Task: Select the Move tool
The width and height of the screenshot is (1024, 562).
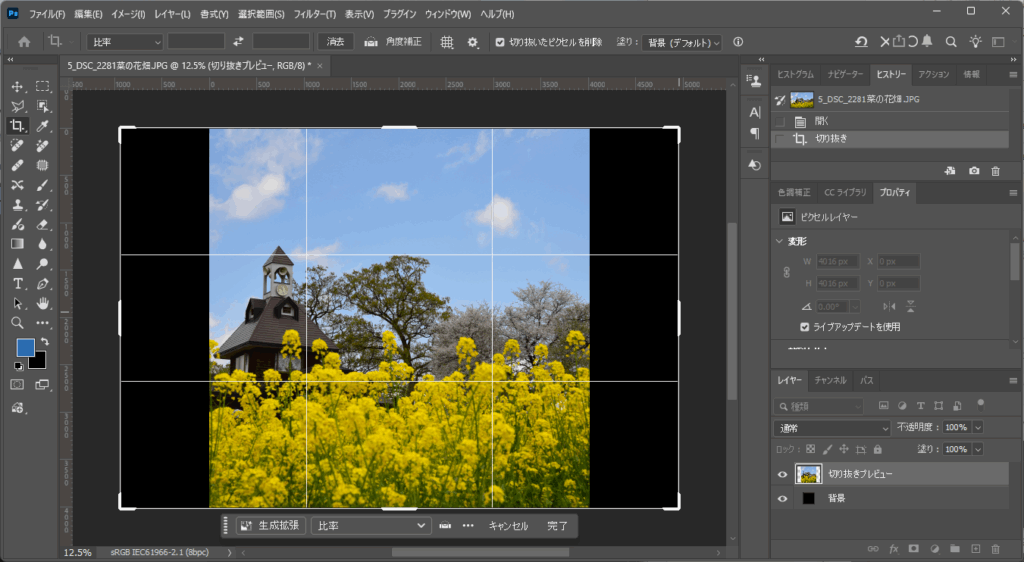Action: point(18,87)
